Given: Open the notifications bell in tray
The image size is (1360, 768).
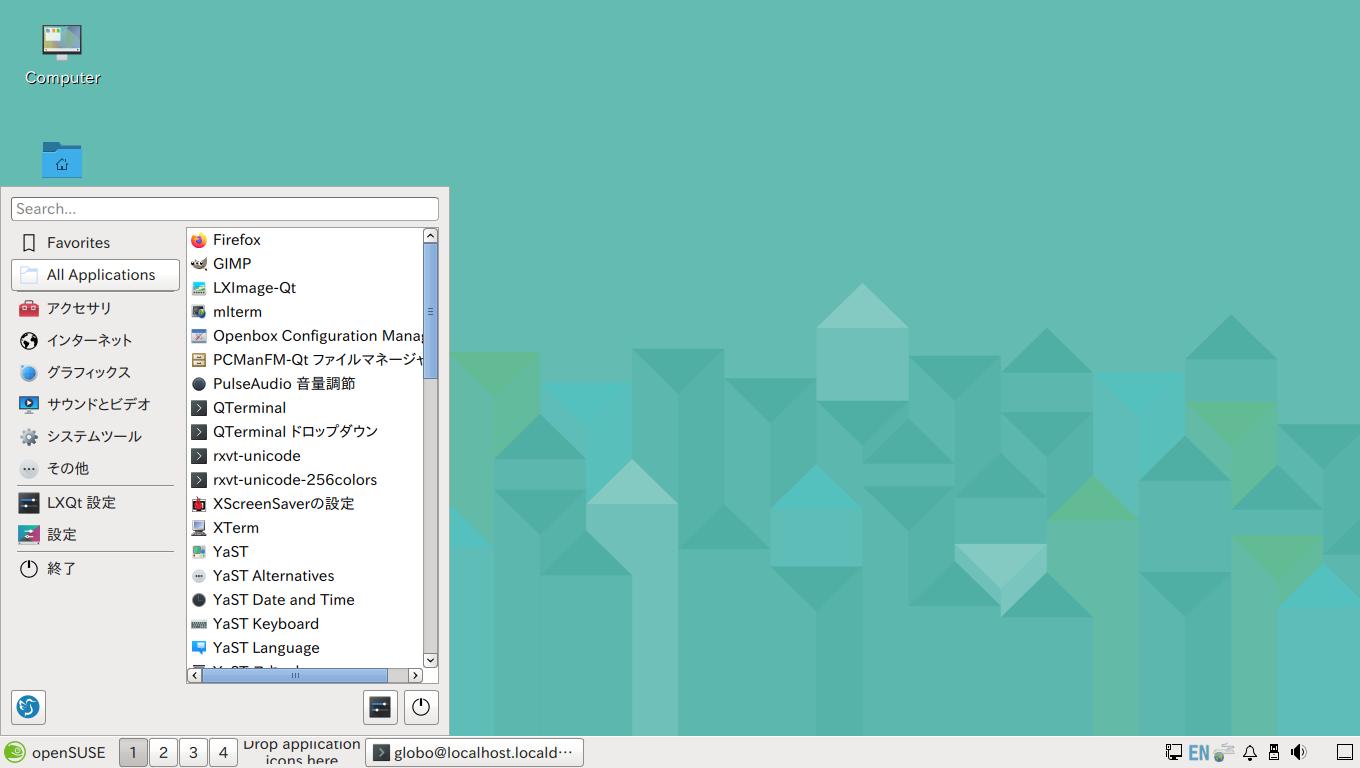Looking at the screenshot, I should click(1249, 752).
